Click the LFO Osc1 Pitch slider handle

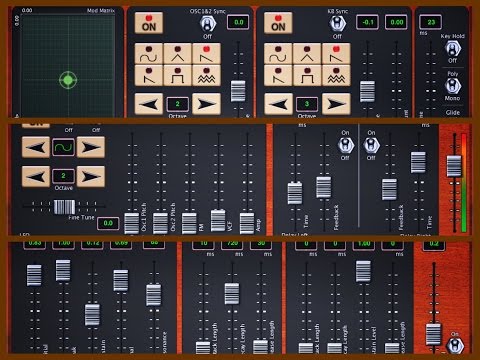coord(132,223)
